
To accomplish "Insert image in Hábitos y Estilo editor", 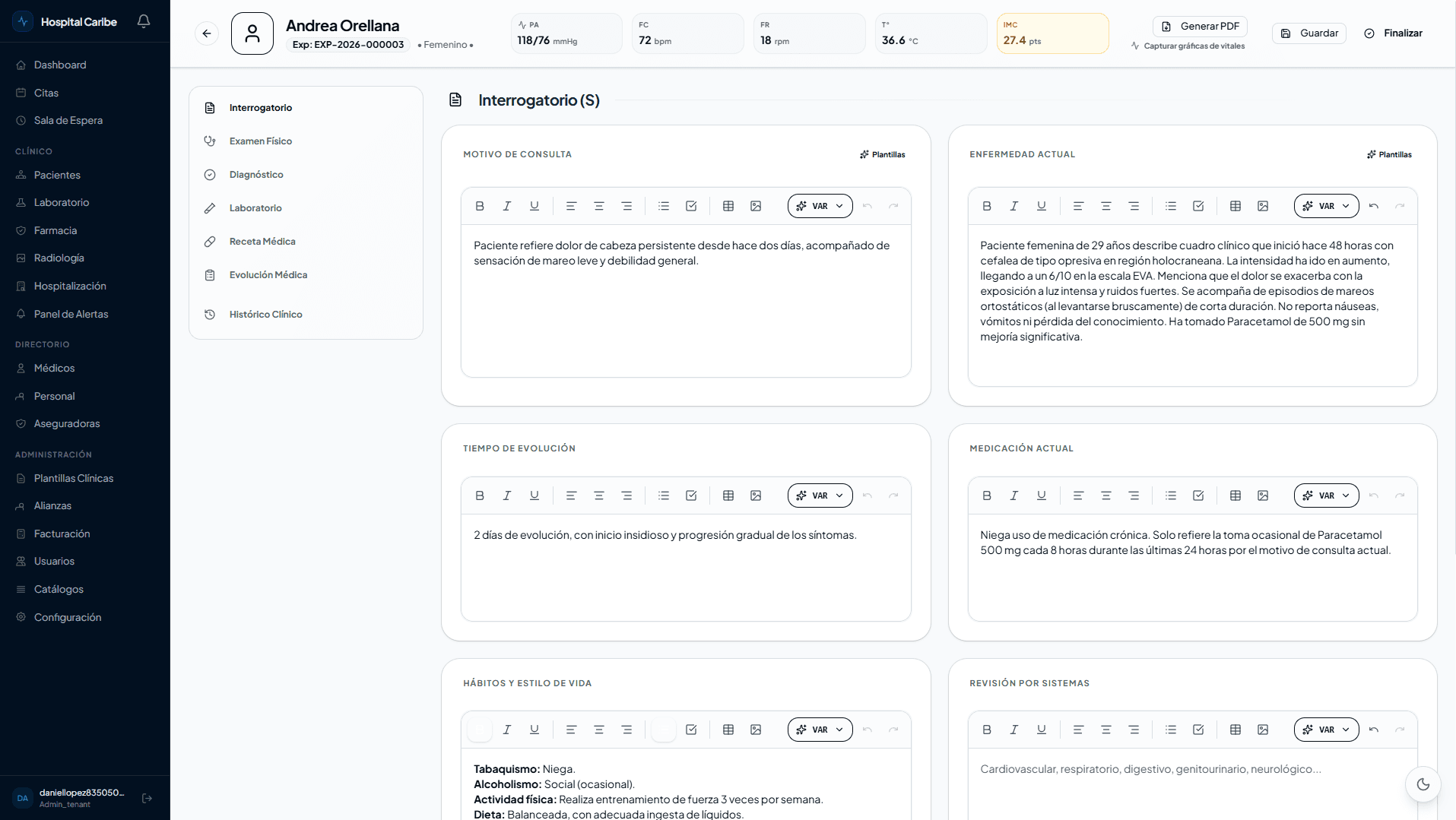I will 756,730.
